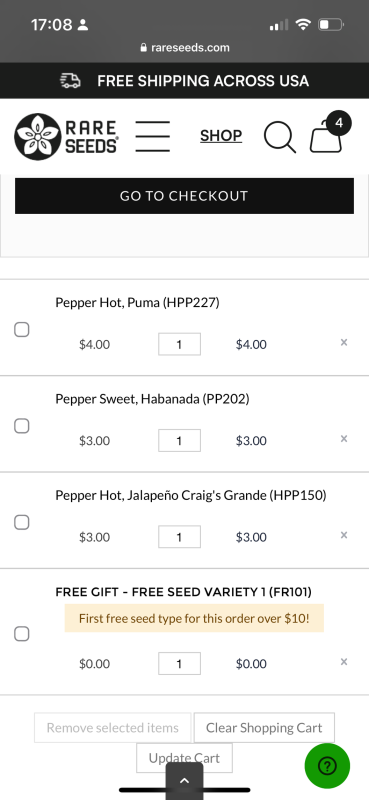Click the Update Cart button
This screenshot has width=369, height=800.
tap(184, 758)
